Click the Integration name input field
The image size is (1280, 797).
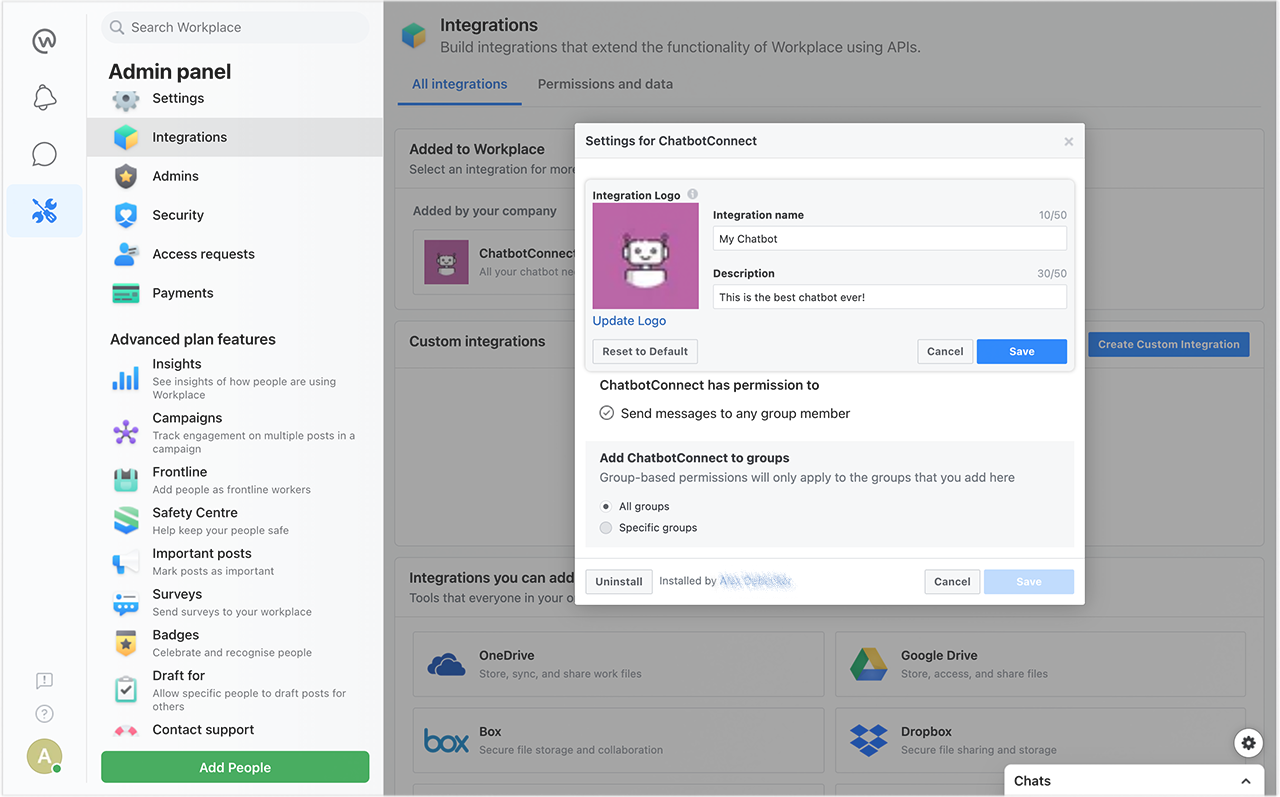(890, 239)
